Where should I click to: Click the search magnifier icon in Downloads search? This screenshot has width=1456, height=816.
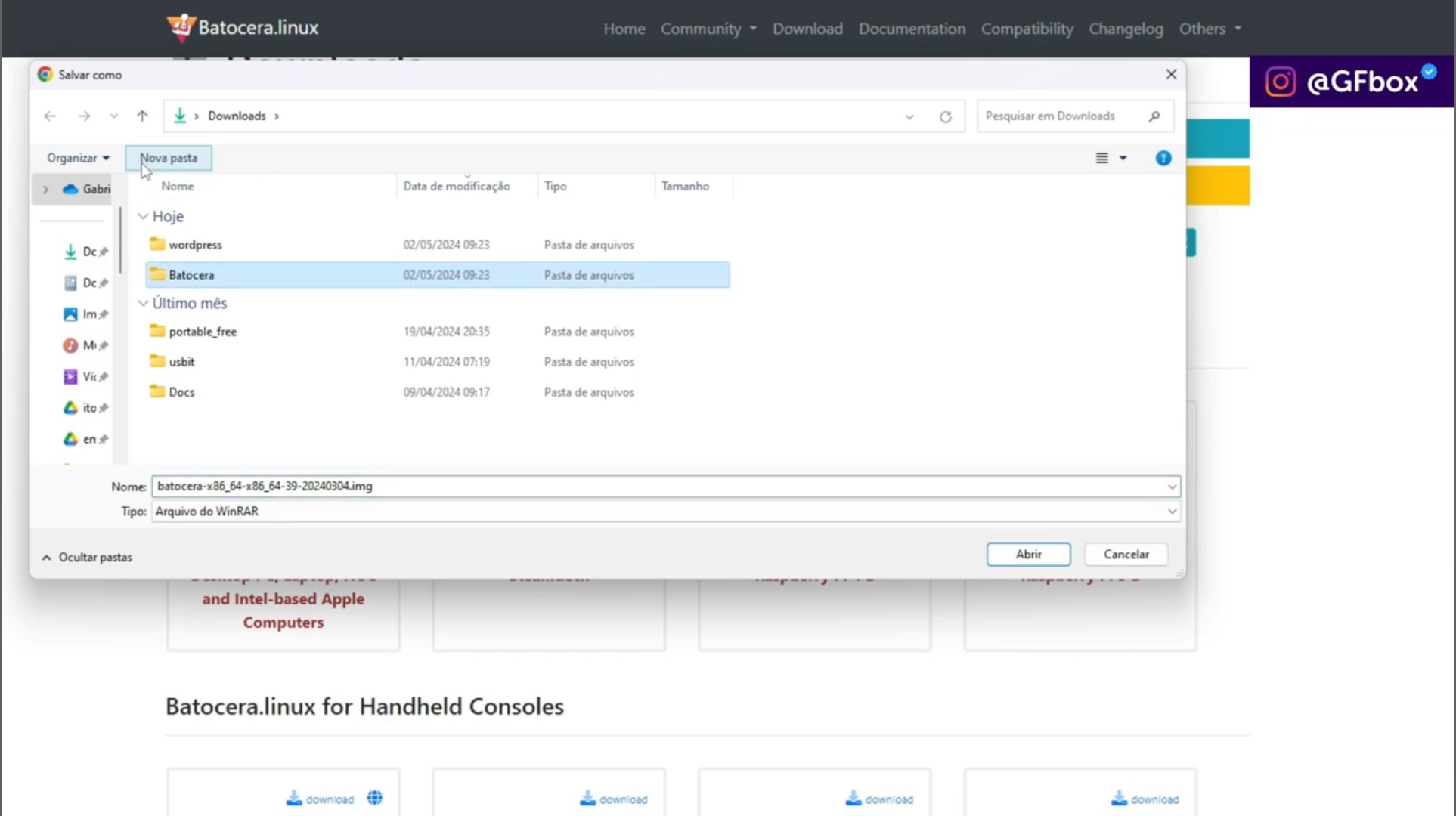tap(1154, 116)
